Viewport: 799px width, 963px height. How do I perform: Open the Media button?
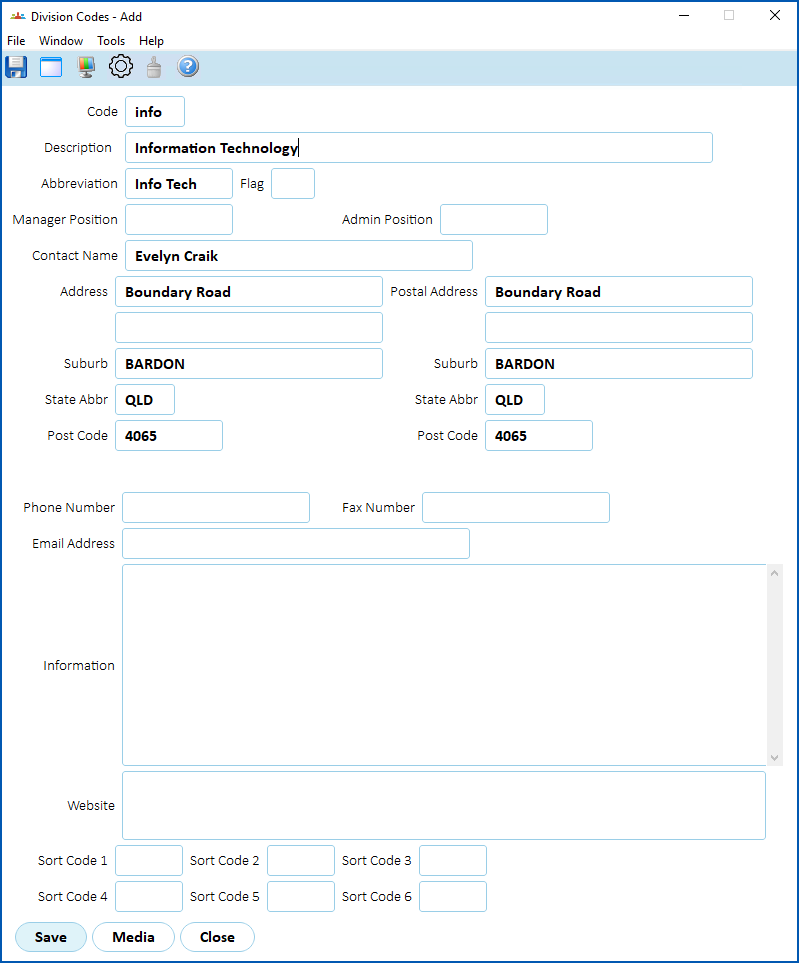[x=133, y=937]
